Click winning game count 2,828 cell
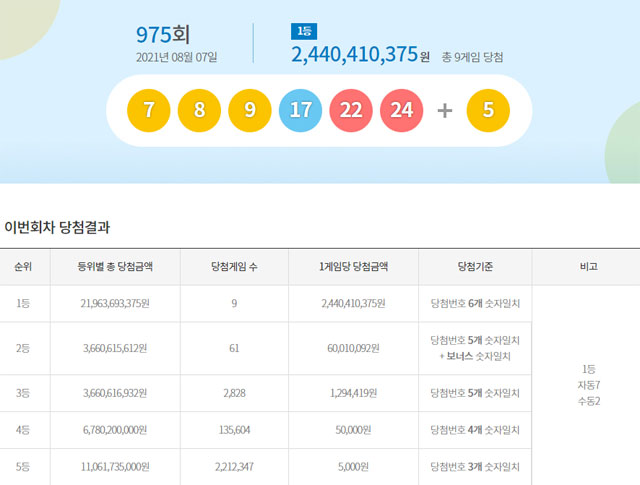 click(x=234, y=393)
